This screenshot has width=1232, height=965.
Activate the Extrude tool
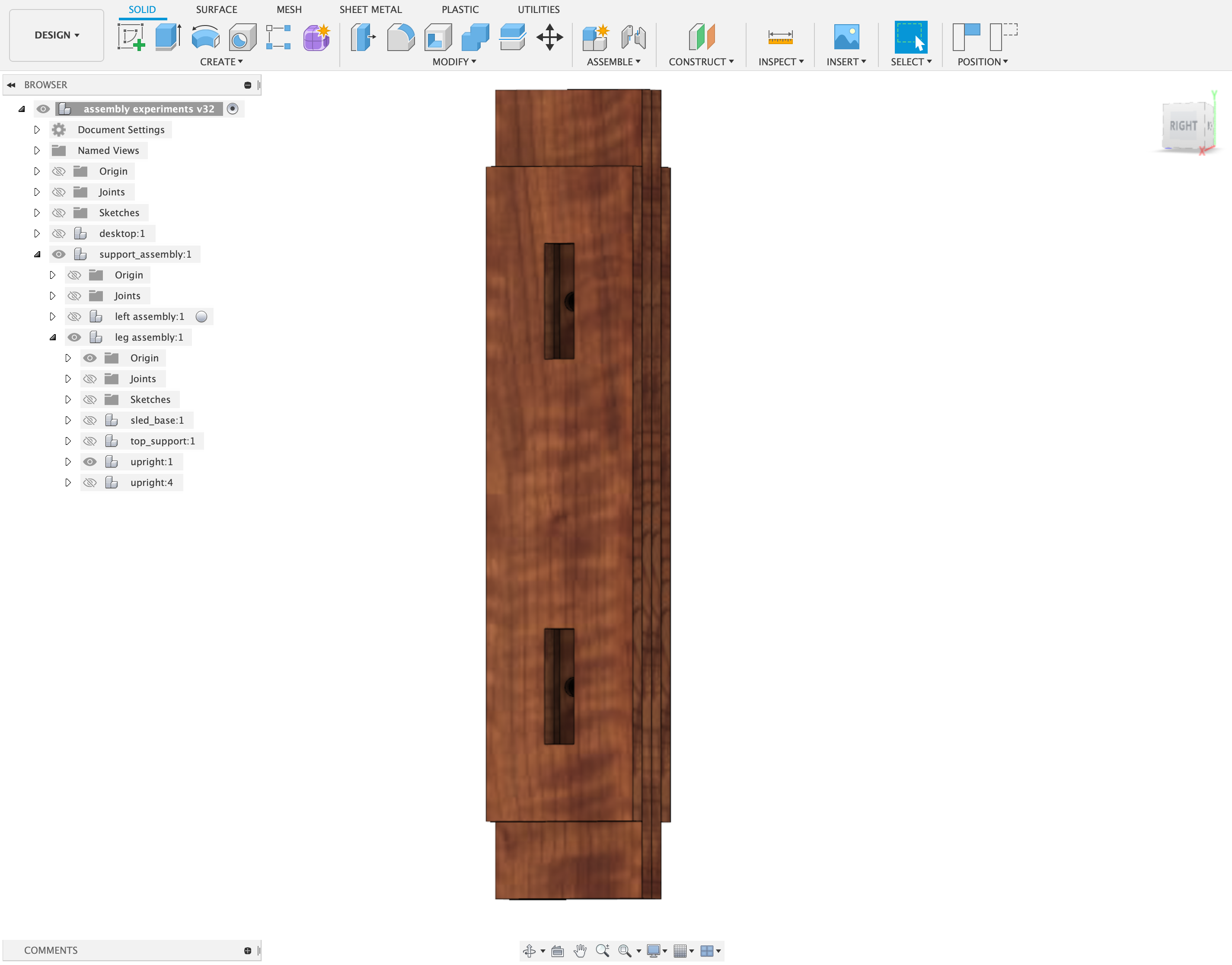tap(168, 35)
